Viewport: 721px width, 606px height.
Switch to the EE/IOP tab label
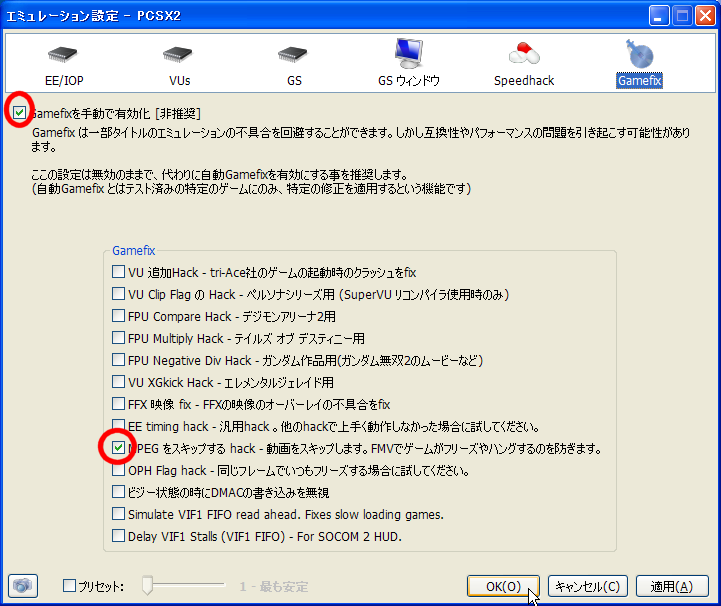pos(64,80)
